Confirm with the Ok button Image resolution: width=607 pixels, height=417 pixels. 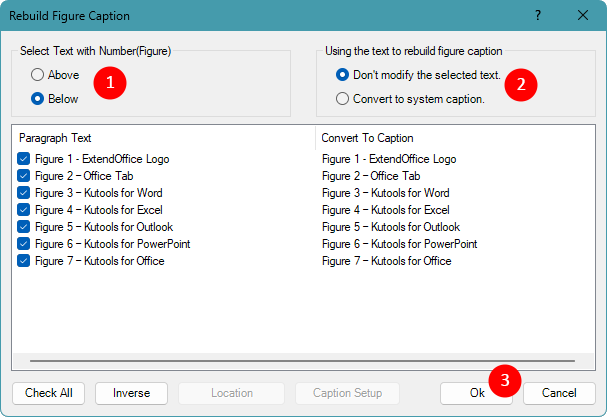coord(477,393)
